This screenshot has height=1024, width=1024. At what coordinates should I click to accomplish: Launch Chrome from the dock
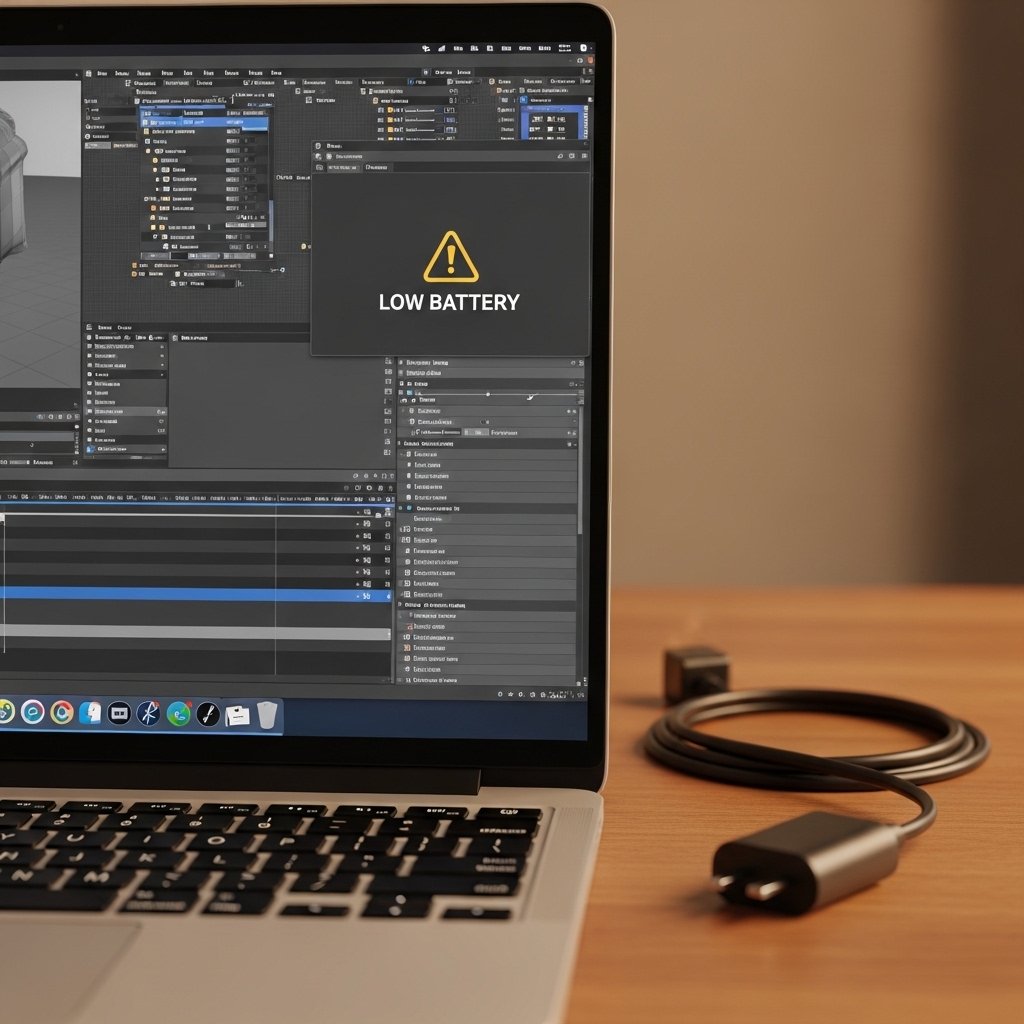61,712
